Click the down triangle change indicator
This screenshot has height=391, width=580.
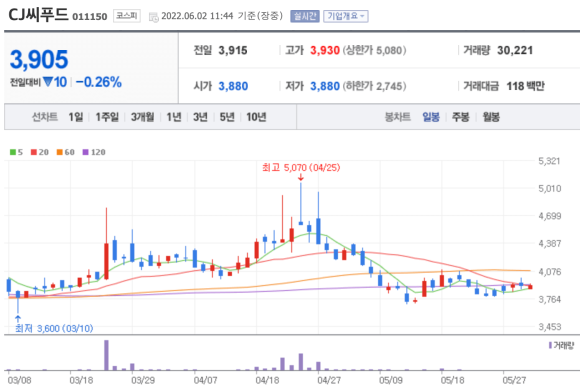[x=48, y=81]
